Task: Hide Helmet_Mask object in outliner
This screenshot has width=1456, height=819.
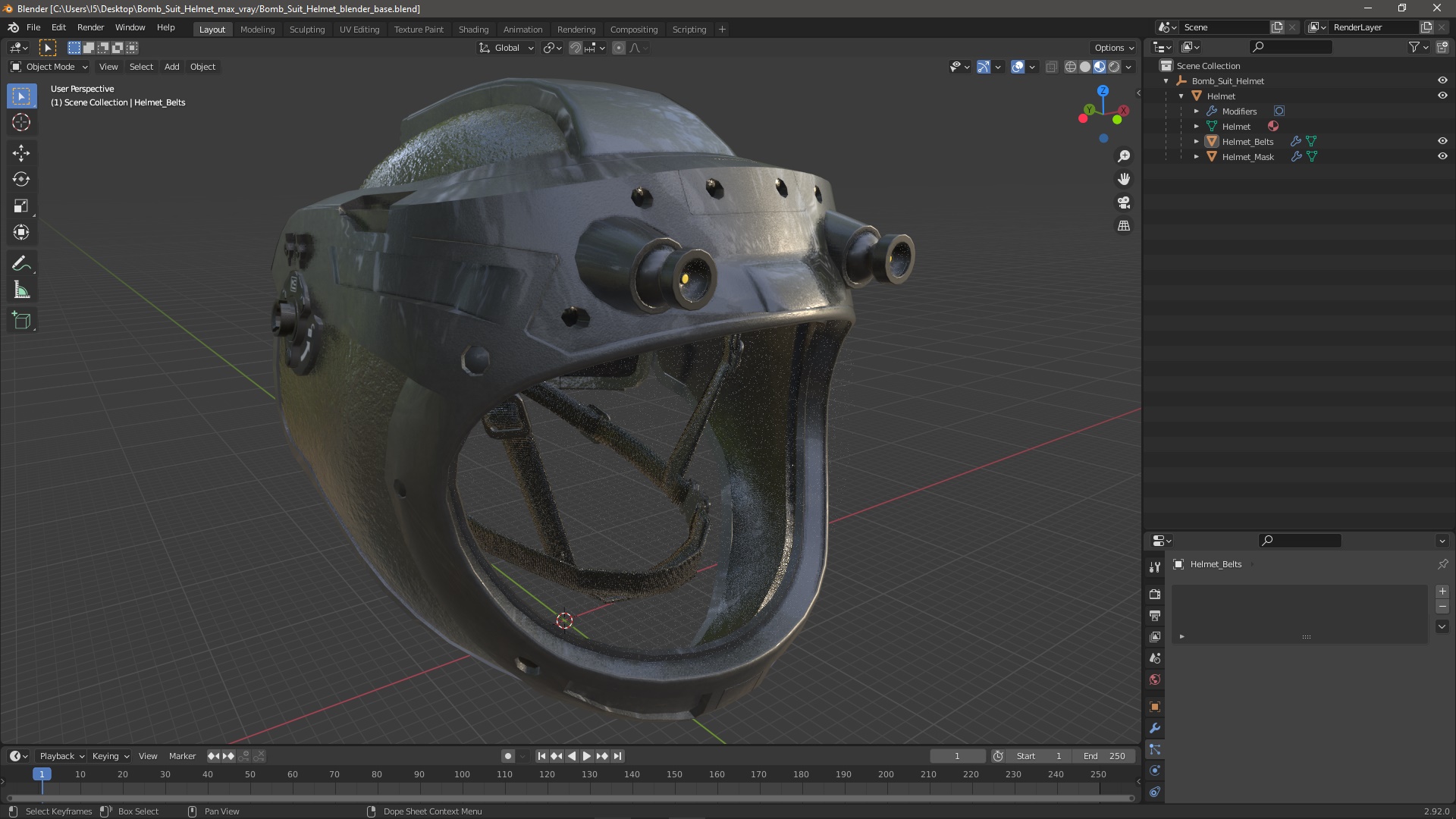Action: pos(1442,156)
